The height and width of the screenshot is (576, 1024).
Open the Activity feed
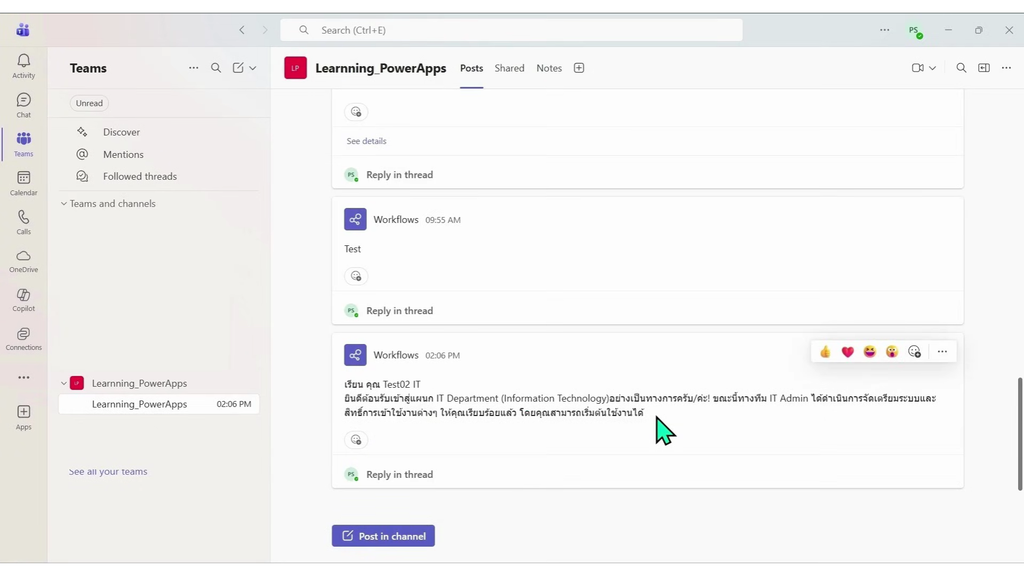24,66
